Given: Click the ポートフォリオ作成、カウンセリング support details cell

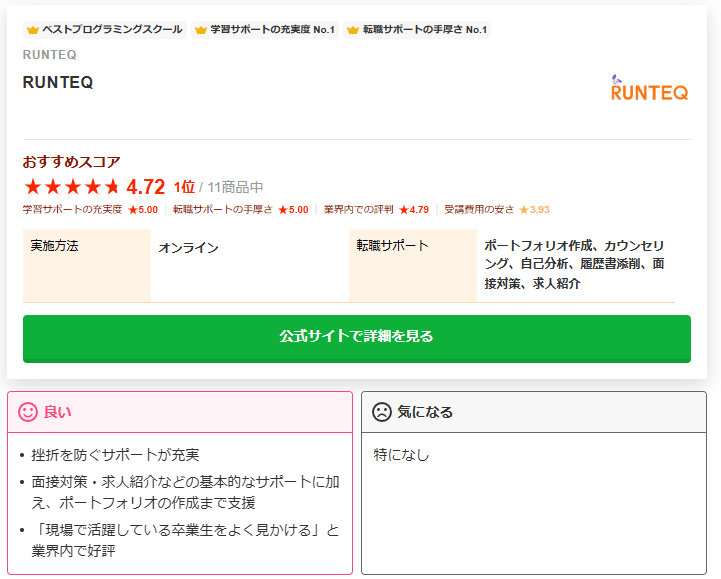Looking at the screenshot, I should click(x=574, y=264).
